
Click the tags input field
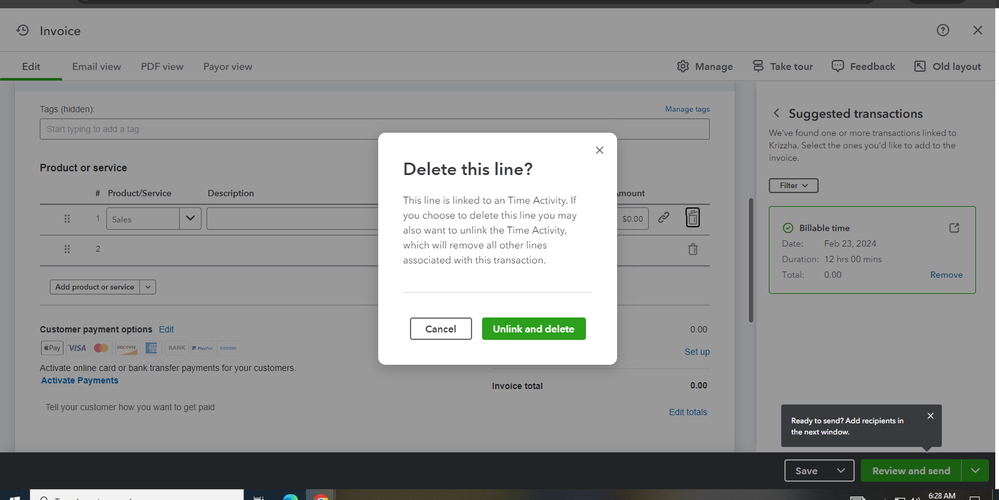click(375, 129)
